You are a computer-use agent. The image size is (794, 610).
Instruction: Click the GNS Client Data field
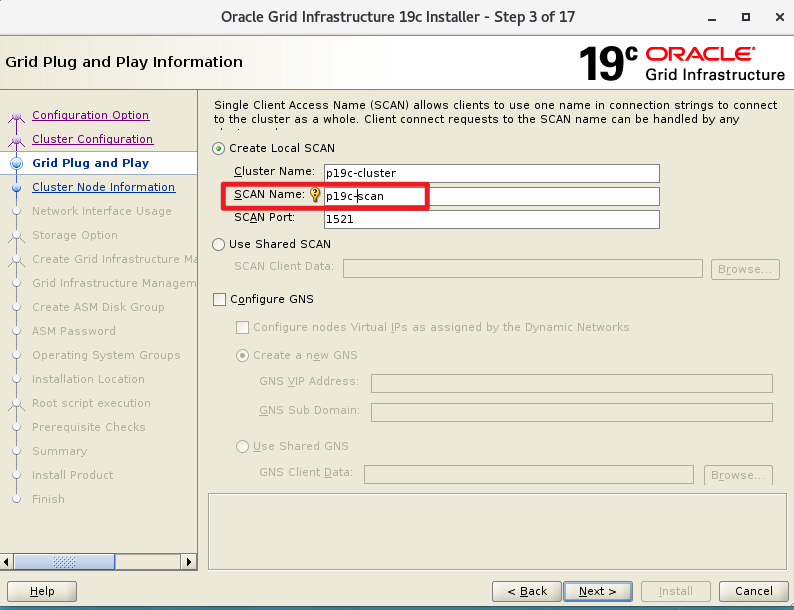click(x=529, y=474)
